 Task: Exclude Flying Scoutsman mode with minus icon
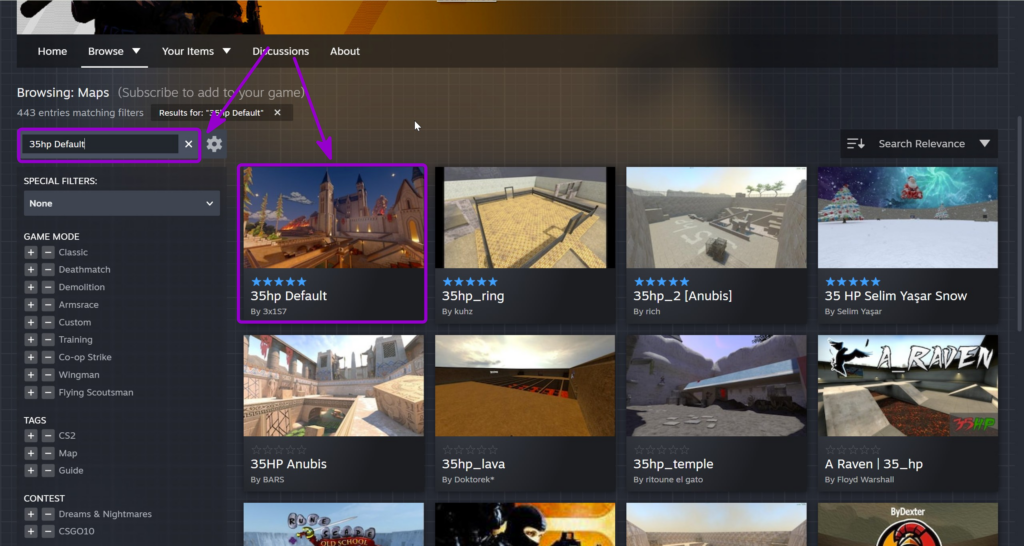[48, 393]
